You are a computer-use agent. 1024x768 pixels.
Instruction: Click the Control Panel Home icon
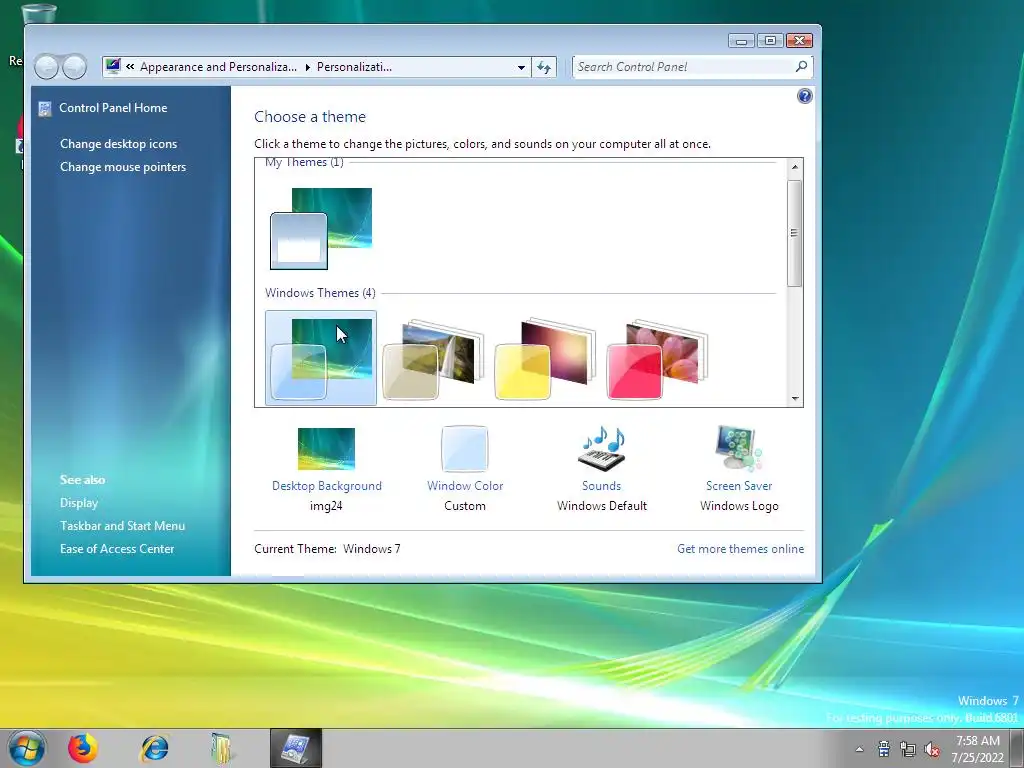coord(44,108)
